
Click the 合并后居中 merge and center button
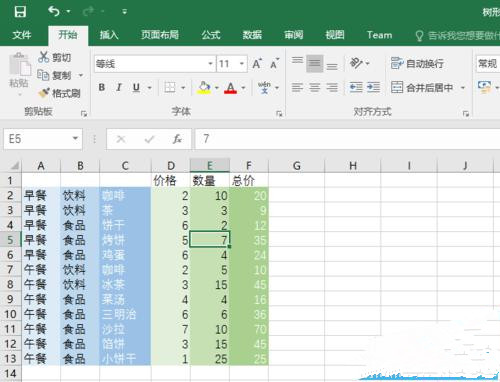click(x=422, y=87)
